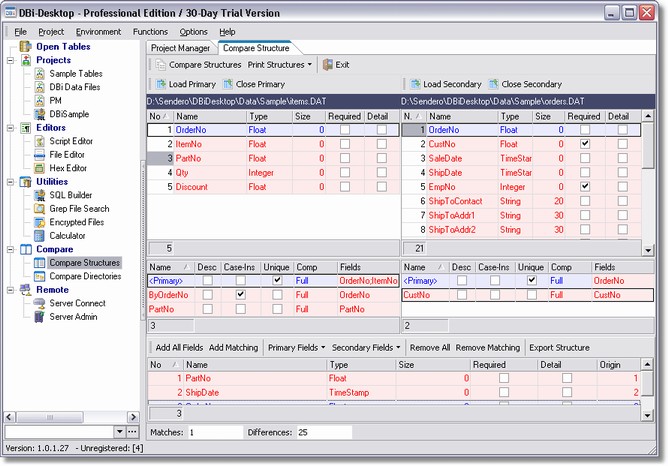Toggle Required checkbox for EmpNo field

[584, 187]
